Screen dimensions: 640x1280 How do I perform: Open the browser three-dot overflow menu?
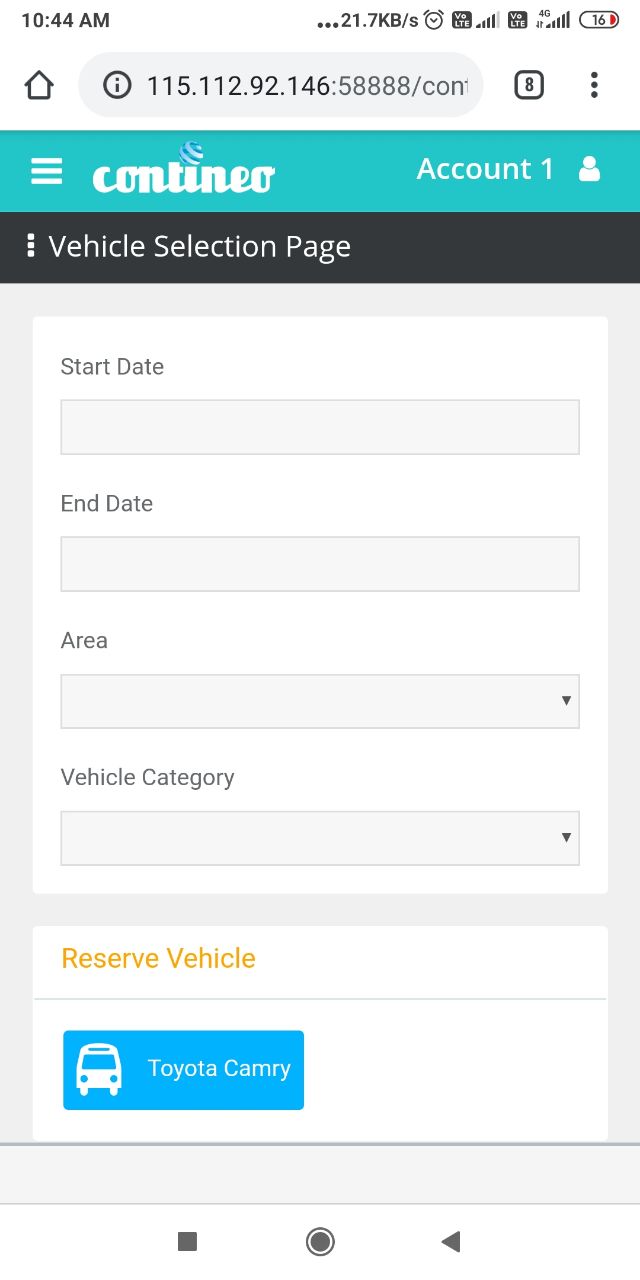pyautogui.click(x=594, y=86)
